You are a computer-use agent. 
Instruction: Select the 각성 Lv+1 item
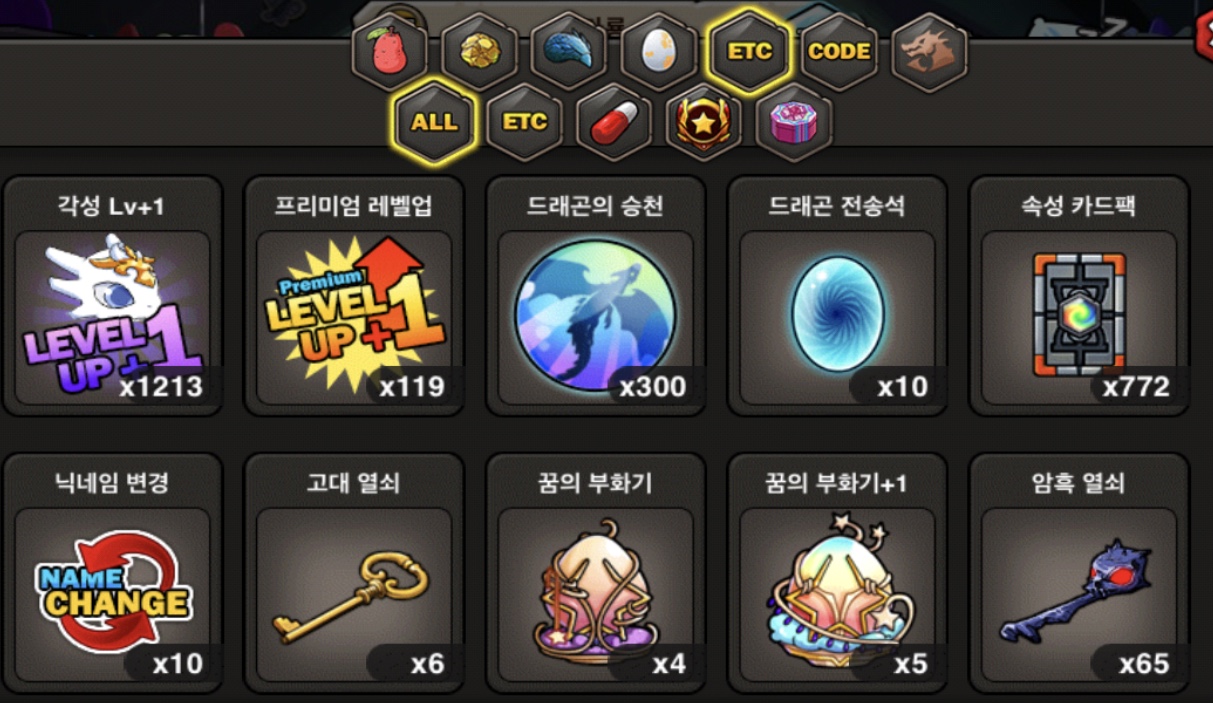pos(113,296)
